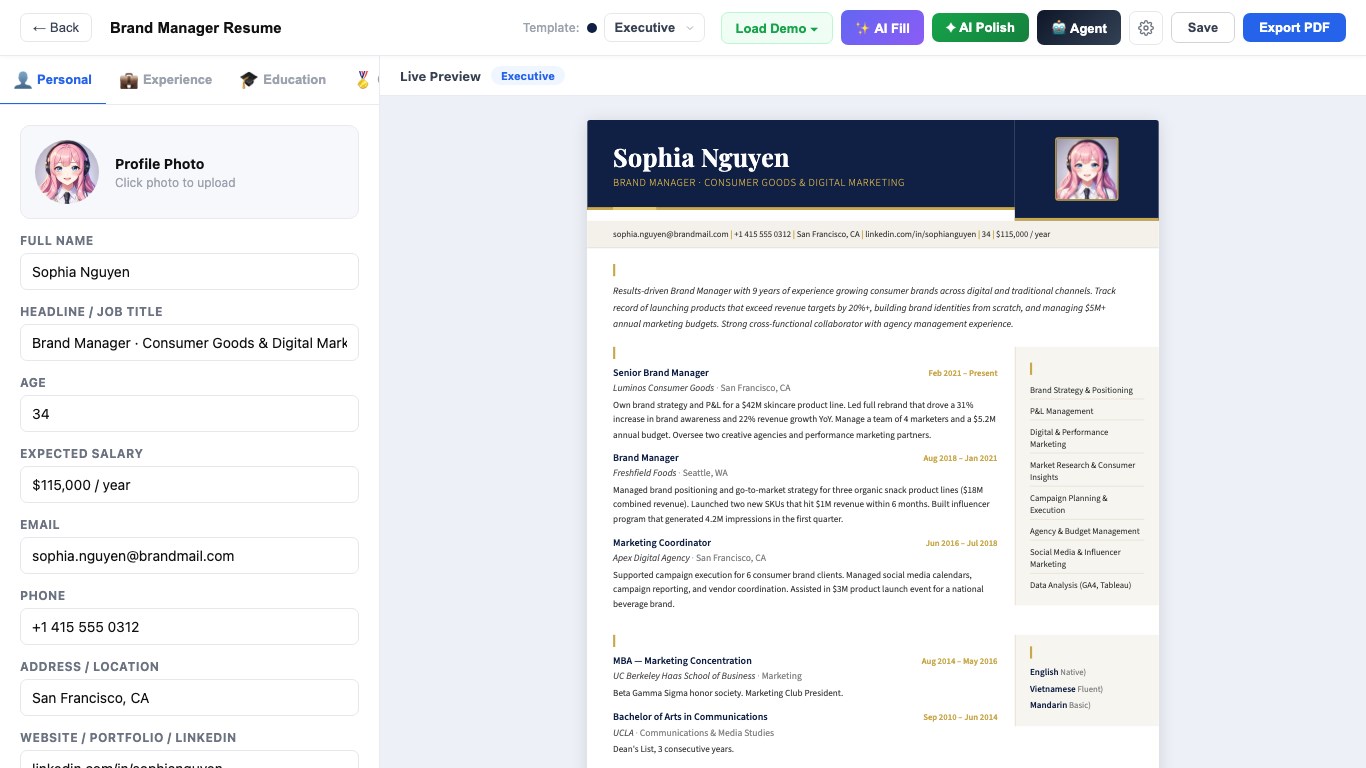The image size is (1366, 768).
Task: Click the Feb 2021 – Present date range
Action: 963,373
